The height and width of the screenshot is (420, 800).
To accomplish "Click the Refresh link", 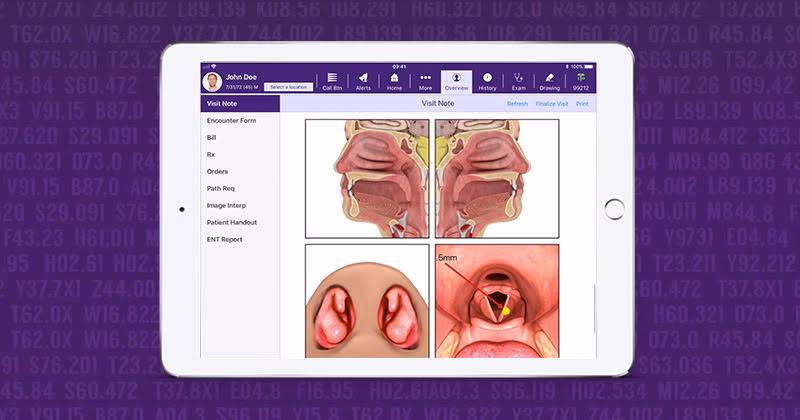I will pyautogui.click(x=517, y=104).
